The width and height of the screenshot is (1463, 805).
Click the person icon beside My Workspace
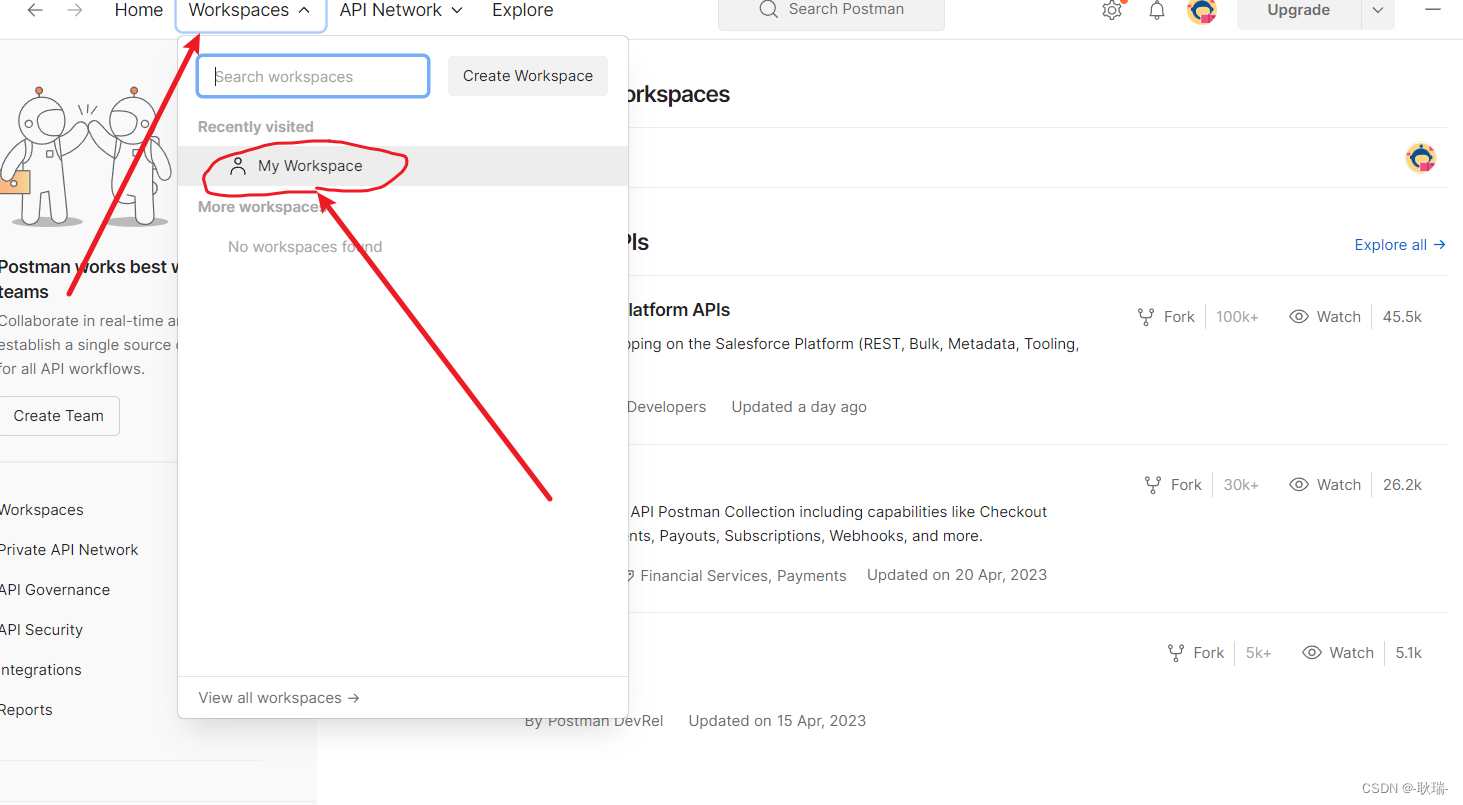pyautogui.click(x=238, y=166)
